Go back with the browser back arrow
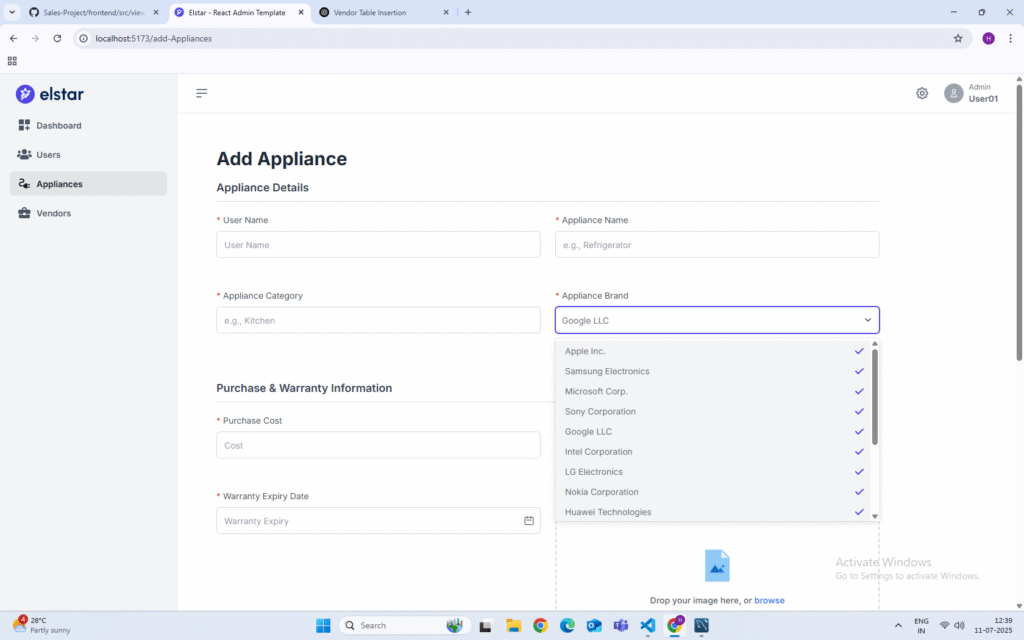Screen dimensions: 1024x640 click(x=14, y=39)
